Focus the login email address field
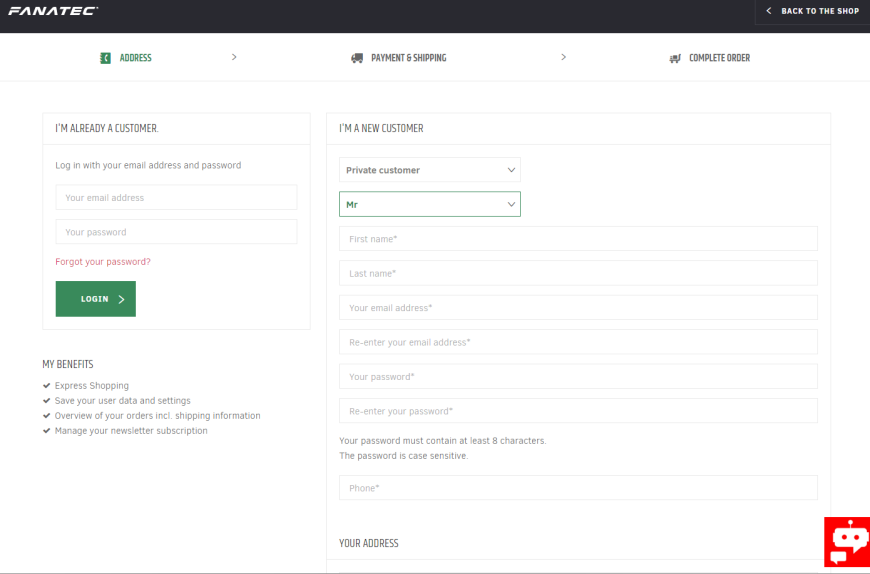Image resolution: width=870 pixels, height=574 pixels. 176,197
